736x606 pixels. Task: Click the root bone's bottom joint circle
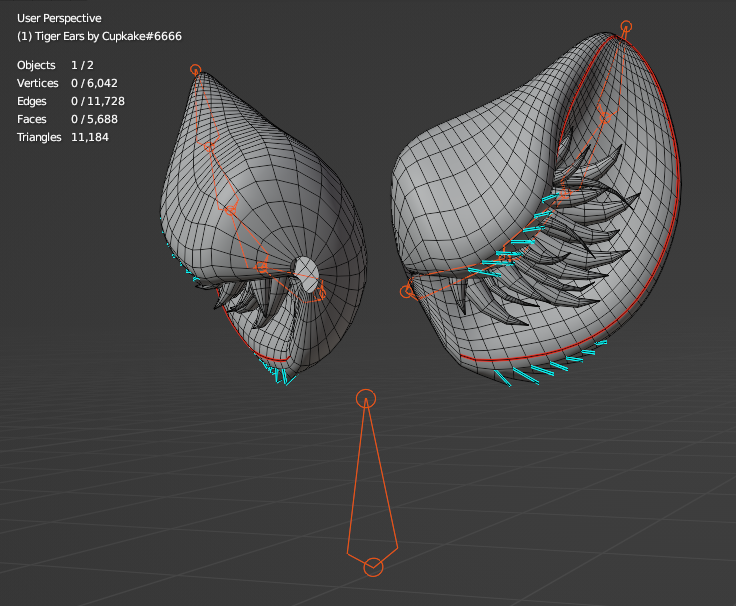click(x=372, y=567)
